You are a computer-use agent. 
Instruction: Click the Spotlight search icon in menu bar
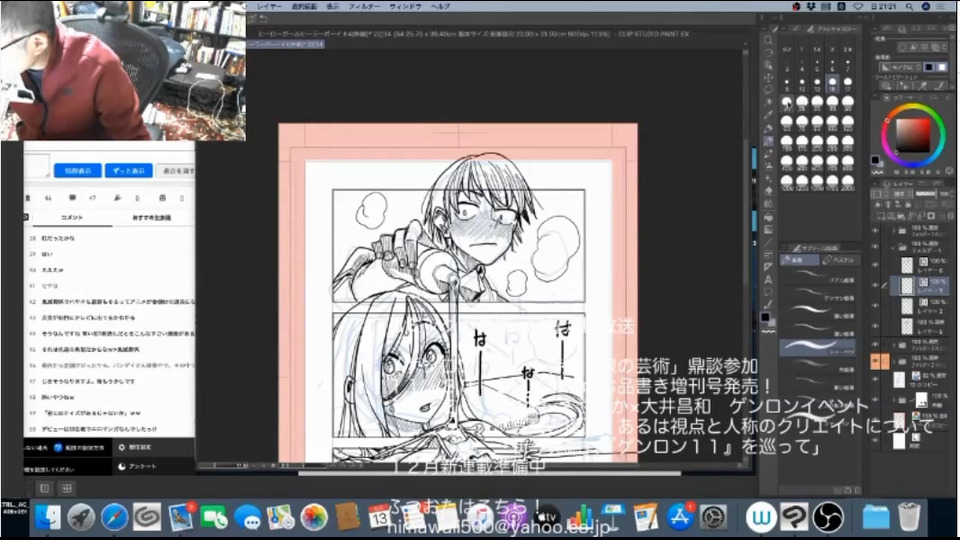click(x=910, y=7)
